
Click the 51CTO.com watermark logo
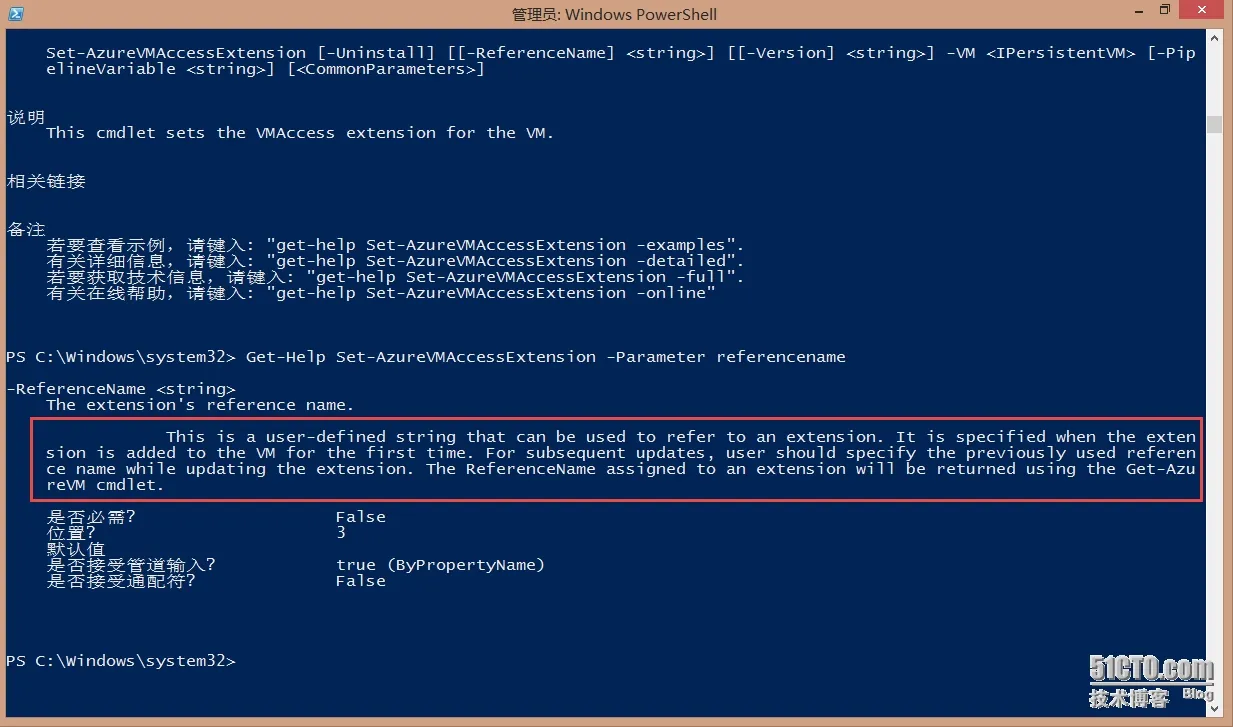(x=1151, y=680)
